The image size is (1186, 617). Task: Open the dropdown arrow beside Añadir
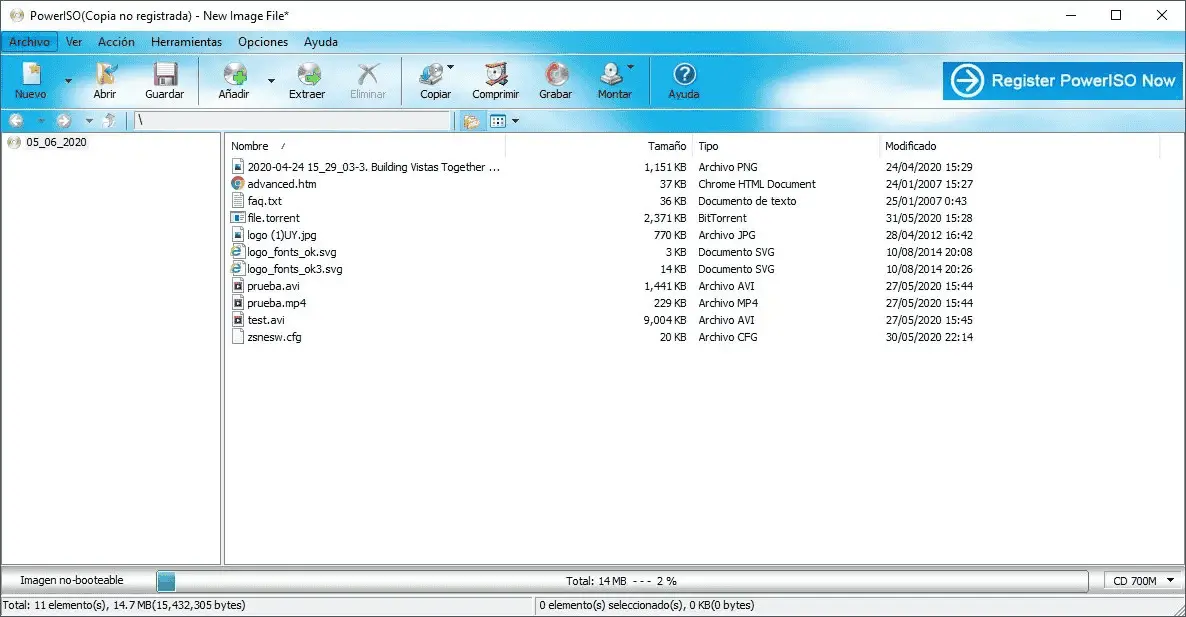click(x=271, y=81)
